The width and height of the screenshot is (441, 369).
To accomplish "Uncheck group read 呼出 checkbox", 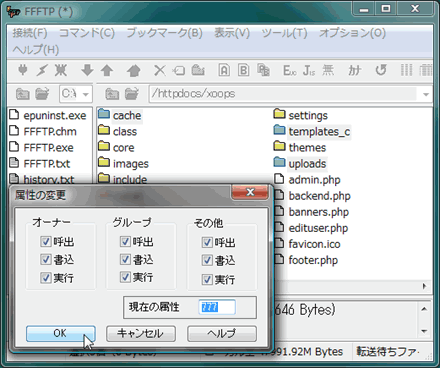I will click(125, 241).
